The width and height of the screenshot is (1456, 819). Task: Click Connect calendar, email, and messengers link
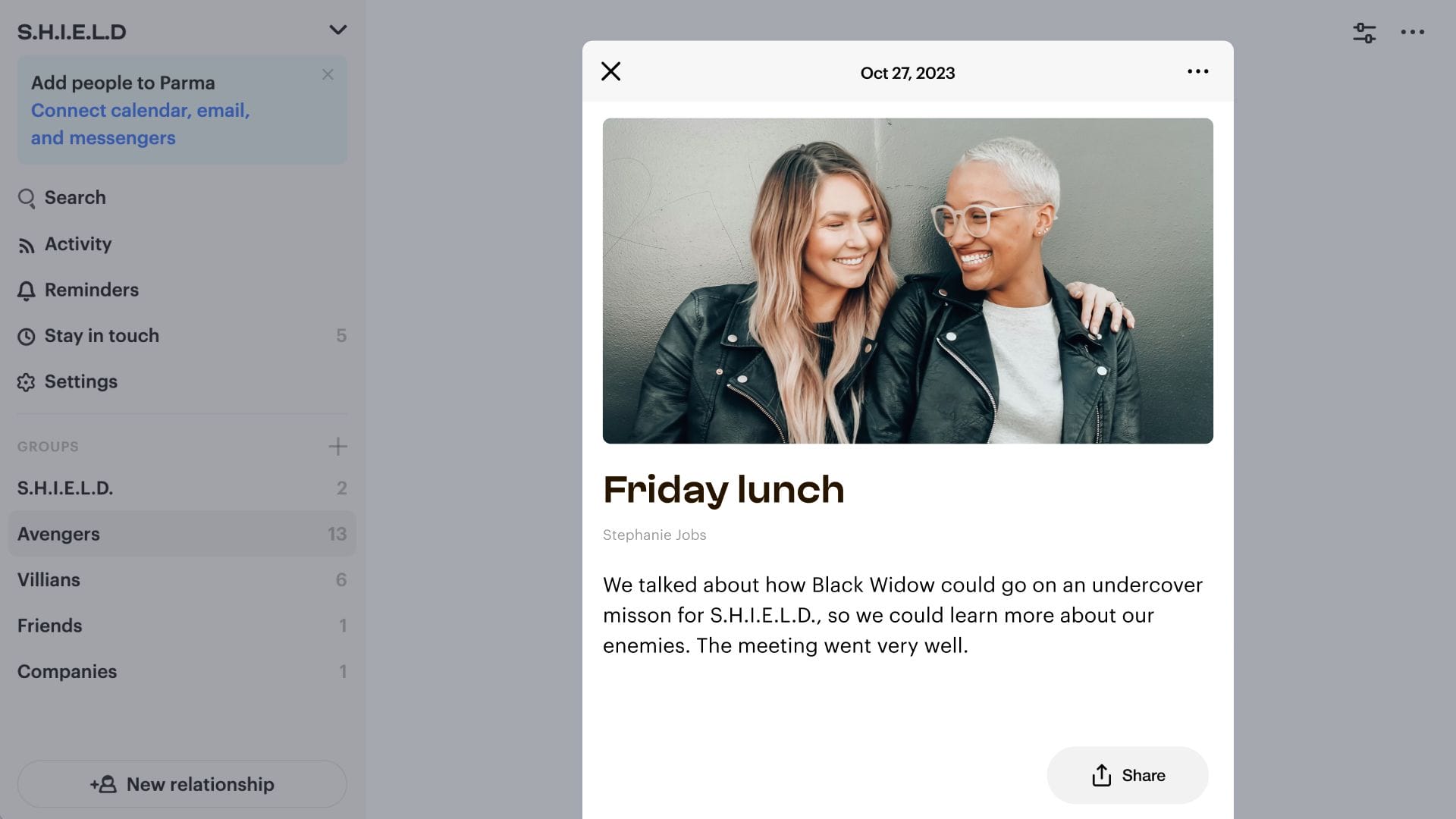[x=140, y=124]
